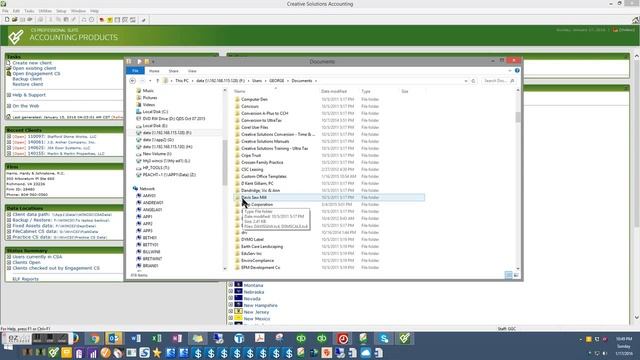Viewport: 640px width, 360px height.
Task: Click the Montana state flag icon
Action: point(238,285)
